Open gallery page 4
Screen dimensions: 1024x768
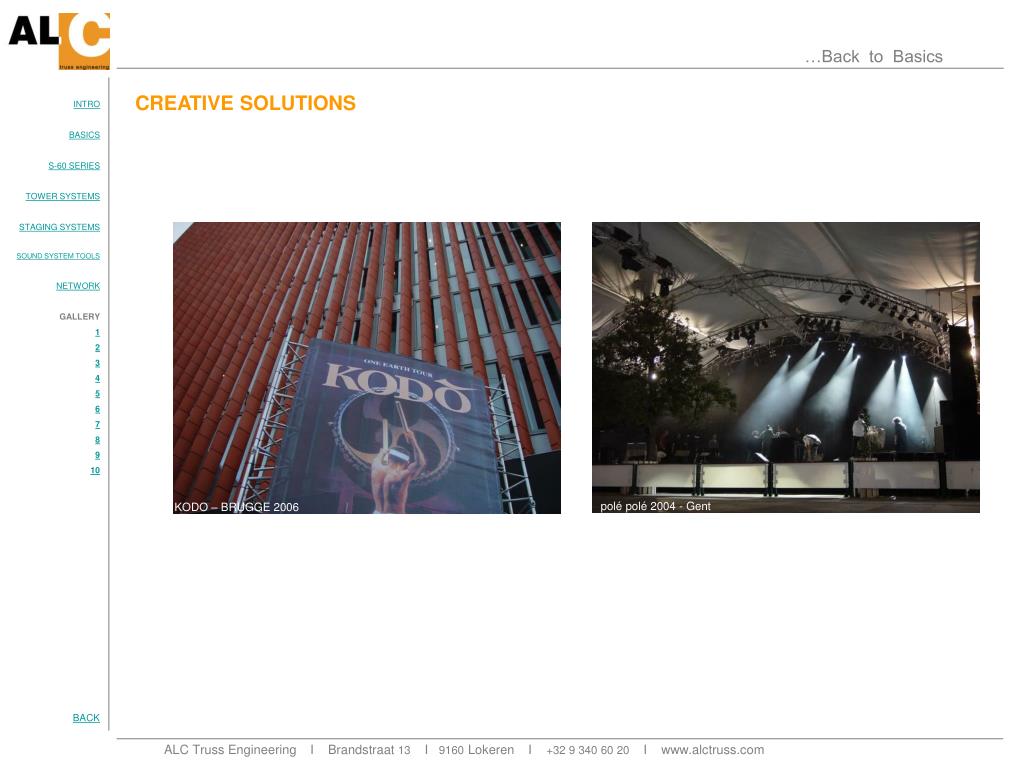(97, 379)
